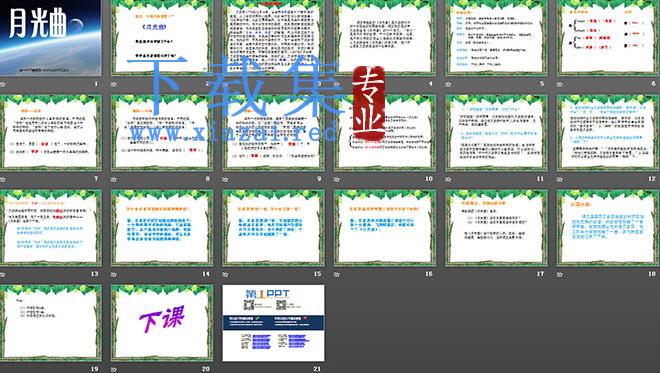The image size is (660, 373).
Task: Select slide 18 thumbnail
Action: point(608,227)
